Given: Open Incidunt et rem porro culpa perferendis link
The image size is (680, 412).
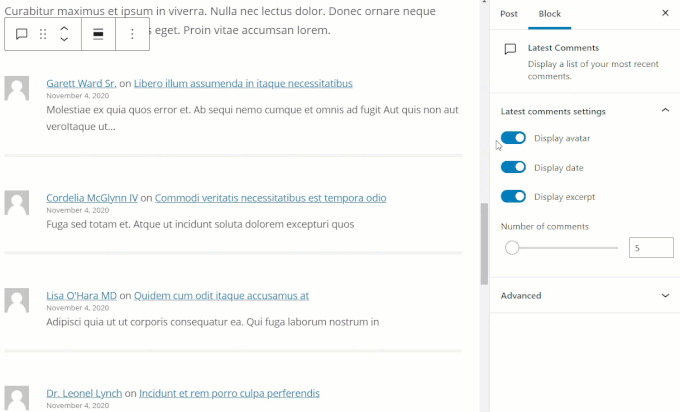Looking at the screenshot, I should click(229, 393).
